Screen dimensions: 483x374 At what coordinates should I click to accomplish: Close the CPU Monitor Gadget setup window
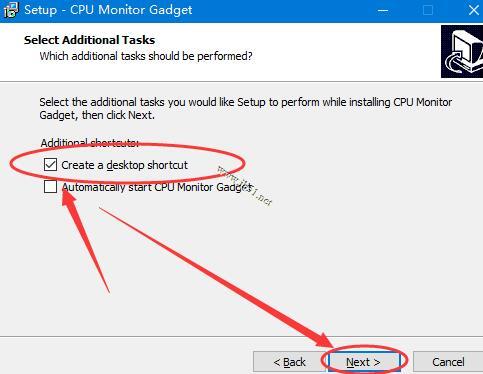(473, 10)
